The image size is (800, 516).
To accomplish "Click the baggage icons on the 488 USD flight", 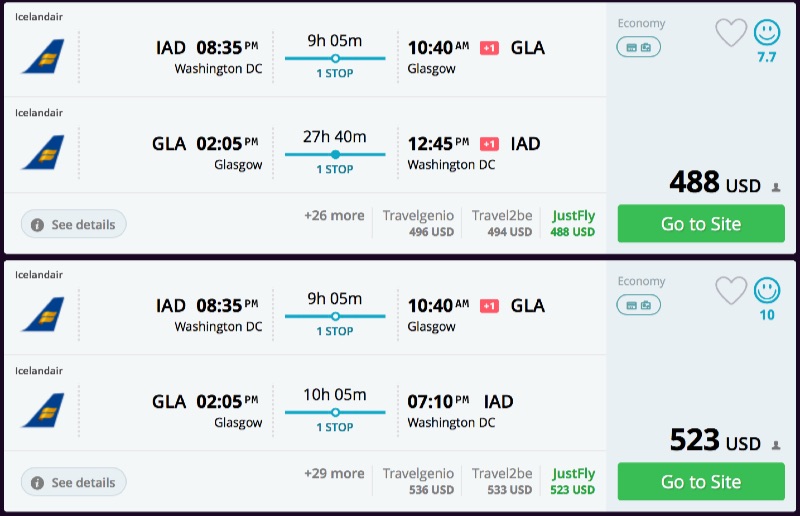I will (x=638, y=47).
